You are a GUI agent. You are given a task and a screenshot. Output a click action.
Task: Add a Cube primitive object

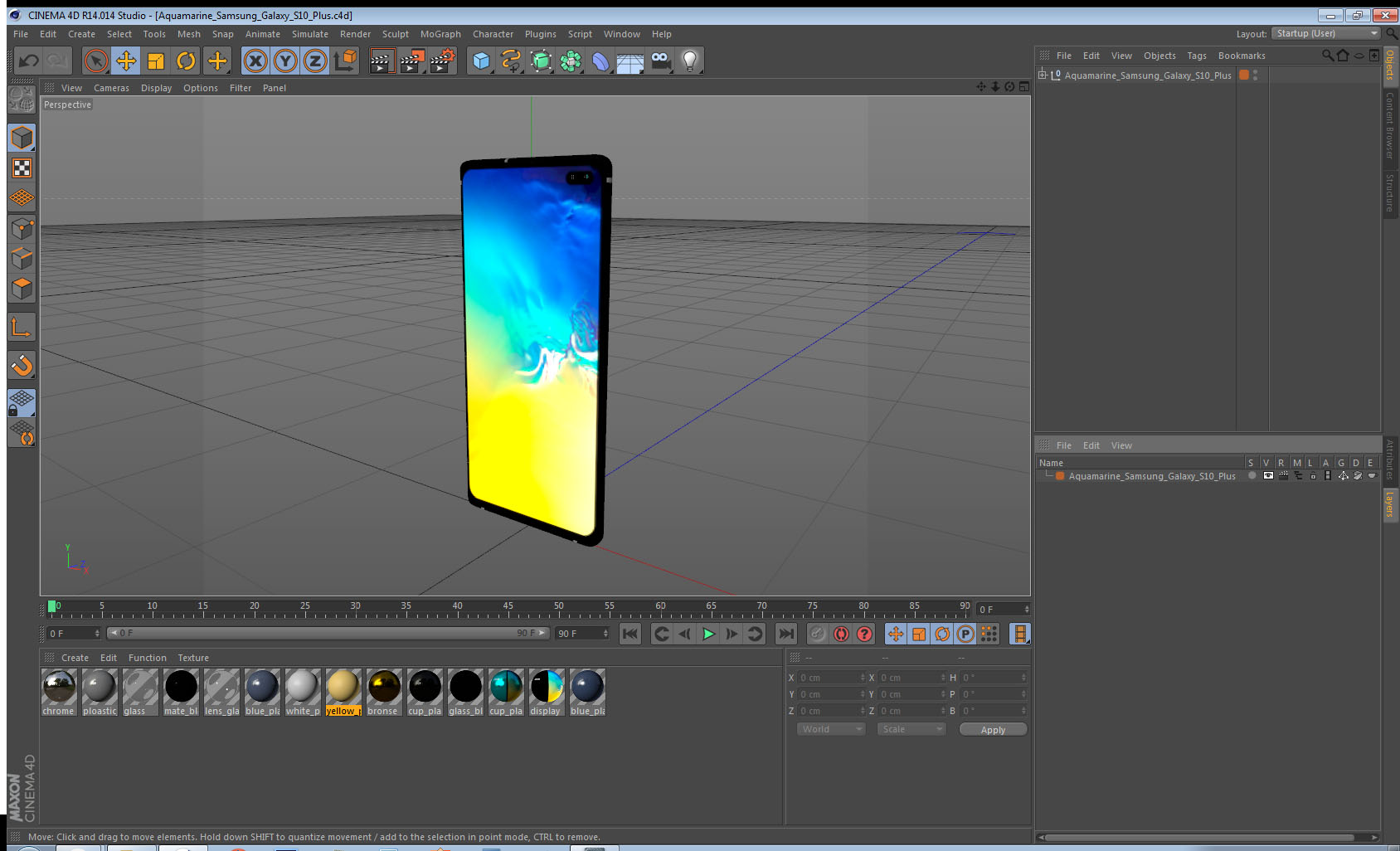[481, 61]
